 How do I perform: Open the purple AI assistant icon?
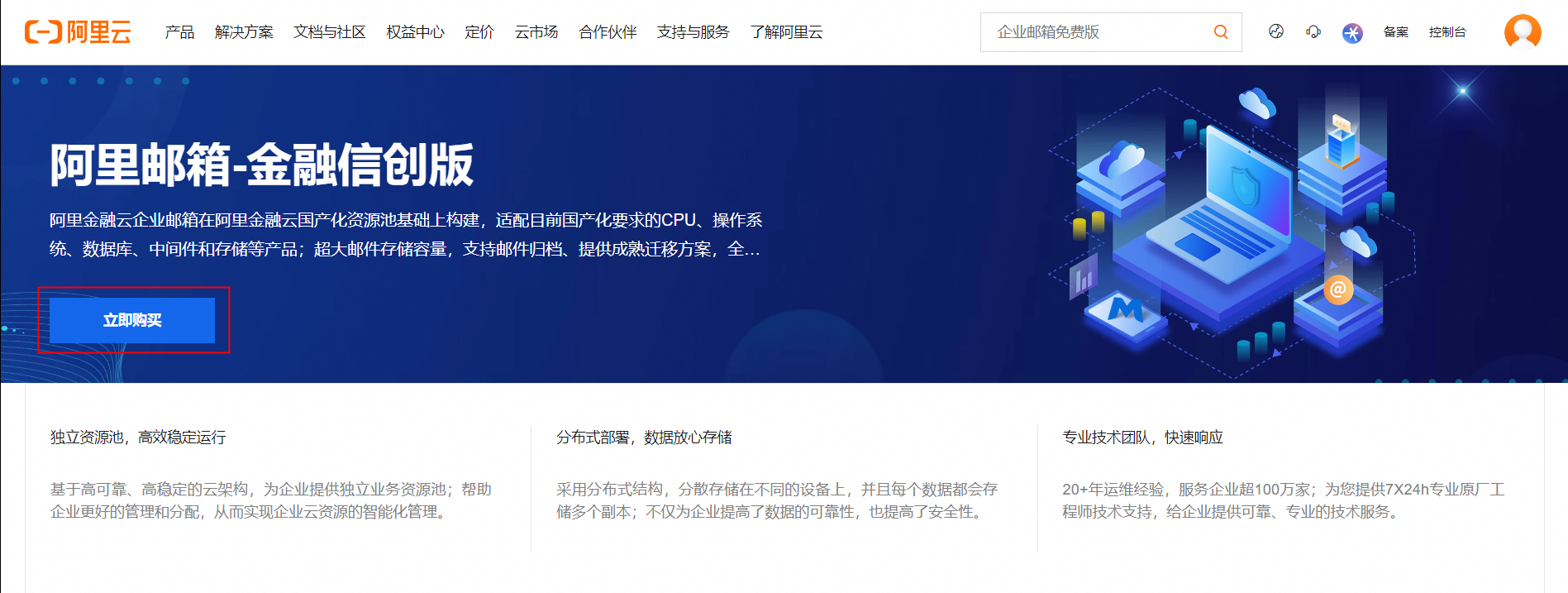tap(1352, 33)
